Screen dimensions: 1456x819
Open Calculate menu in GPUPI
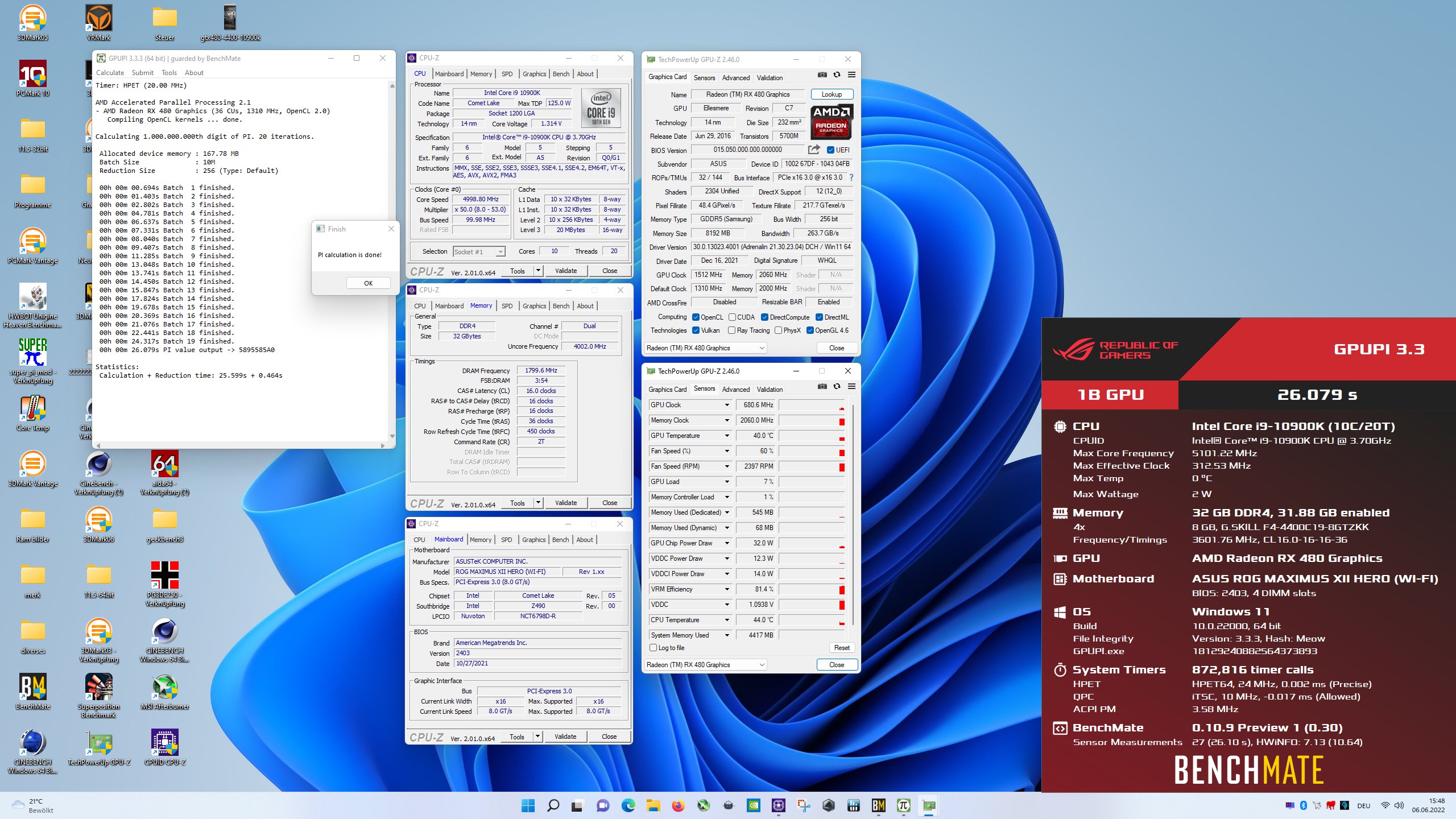110,73
